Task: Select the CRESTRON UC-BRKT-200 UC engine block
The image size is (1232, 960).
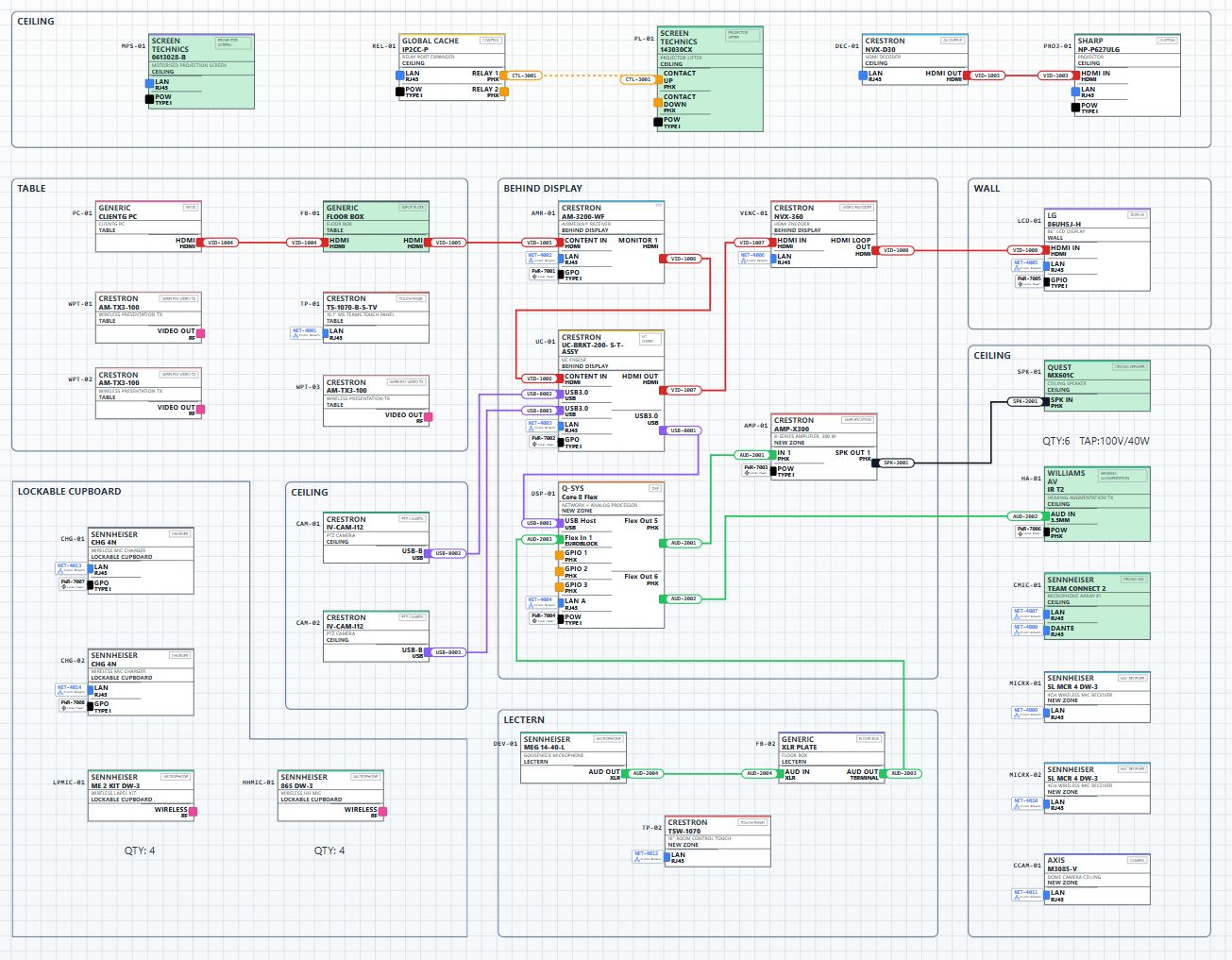Action: [x=612, y=391]
